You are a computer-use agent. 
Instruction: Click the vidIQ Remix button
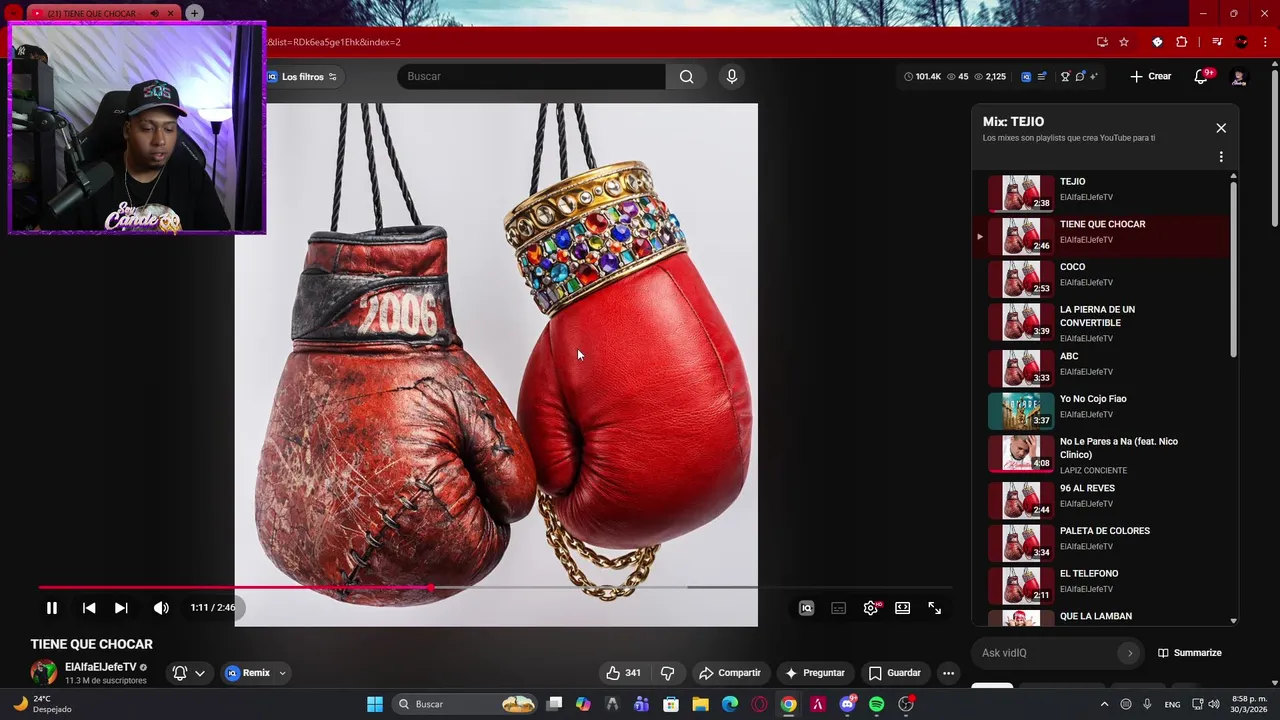tap(247, 673)
